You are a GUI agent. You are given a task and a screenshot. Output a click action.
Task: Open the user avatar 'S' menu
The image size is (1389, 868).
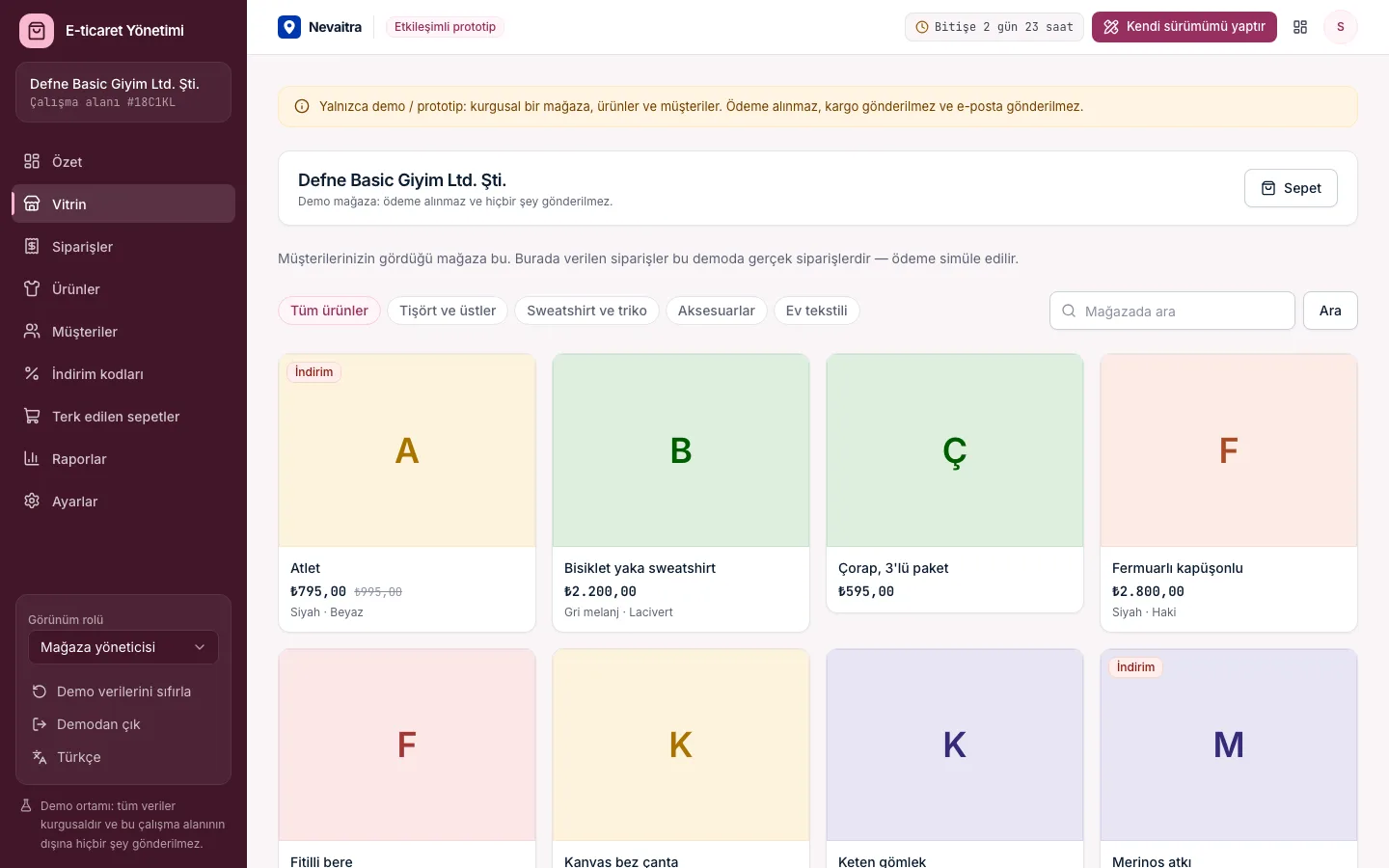click(x=1340, y=27)
